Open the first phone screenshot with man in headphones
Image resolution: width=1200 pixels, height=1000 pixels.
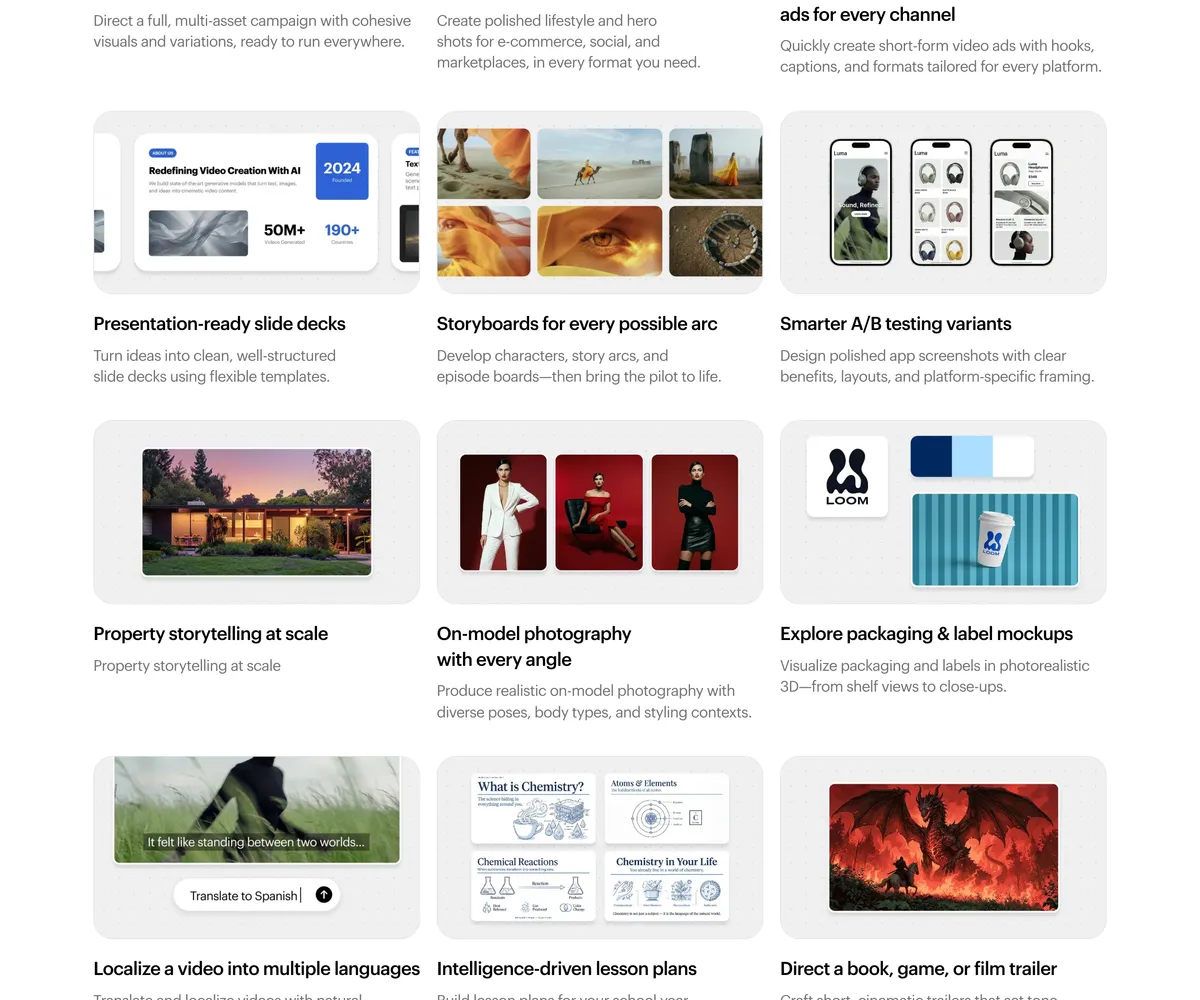(861, 202)
